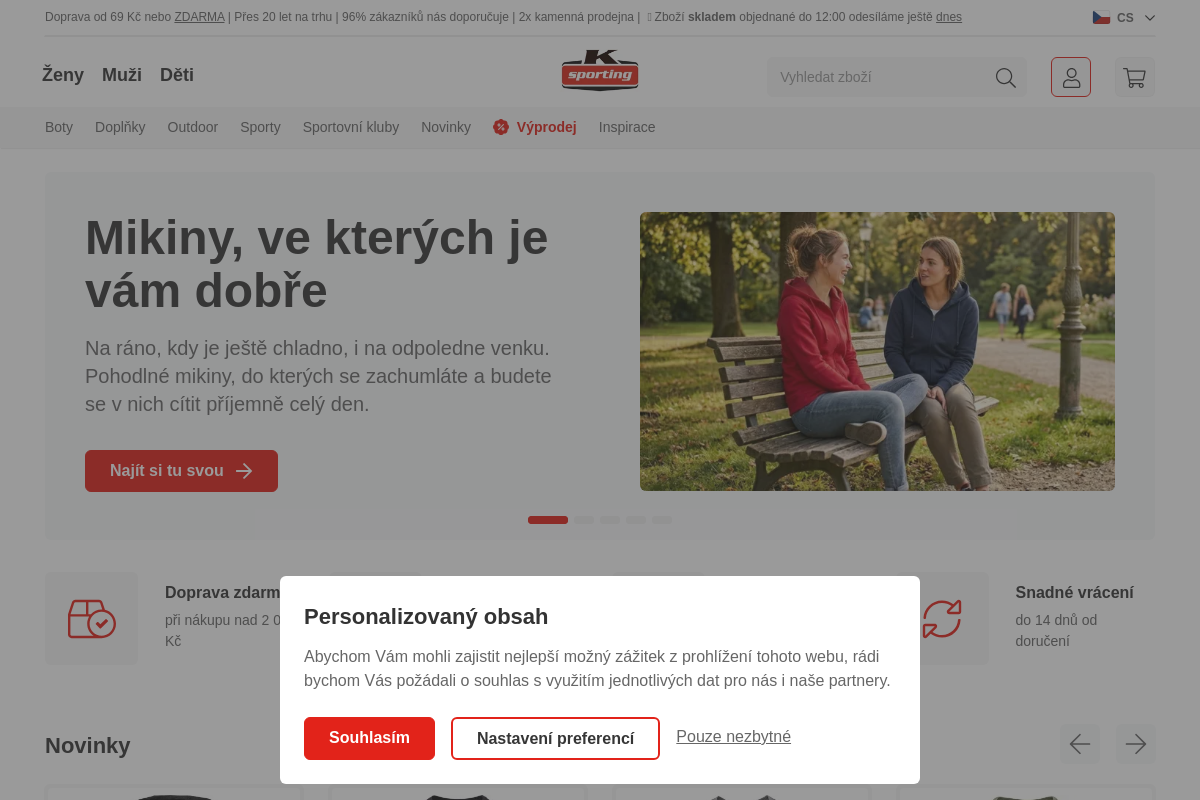
Task: Go to previous Novinky products arrow
Action: (1080, 744)
